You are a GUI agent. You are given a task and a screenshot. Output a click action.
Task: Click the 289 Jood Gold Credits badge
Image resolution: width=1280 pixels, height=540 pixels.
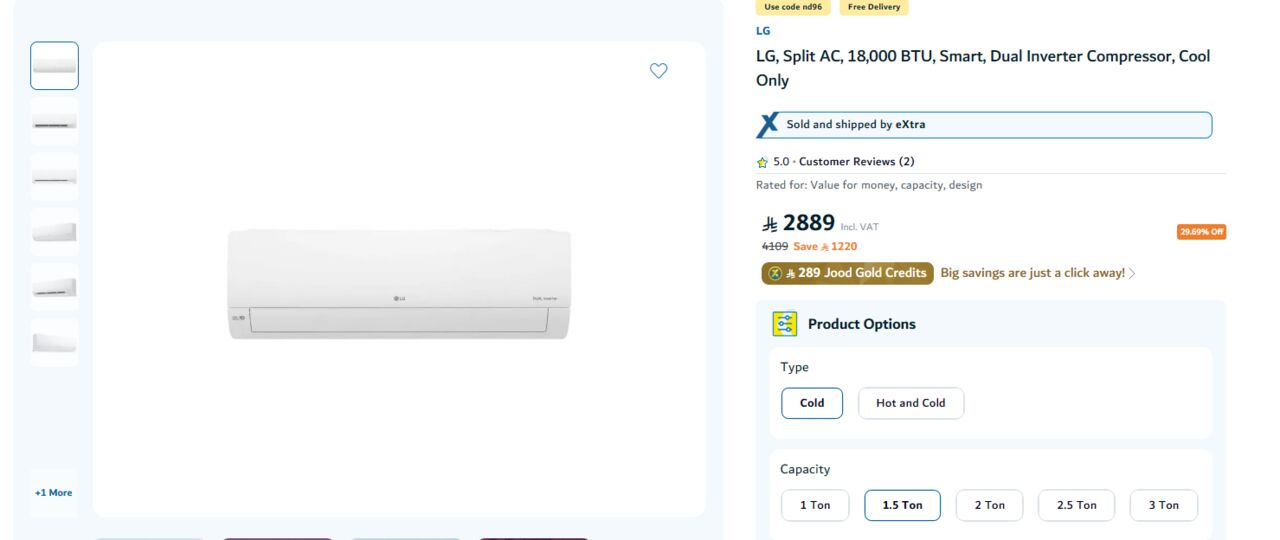coord(847,273)
